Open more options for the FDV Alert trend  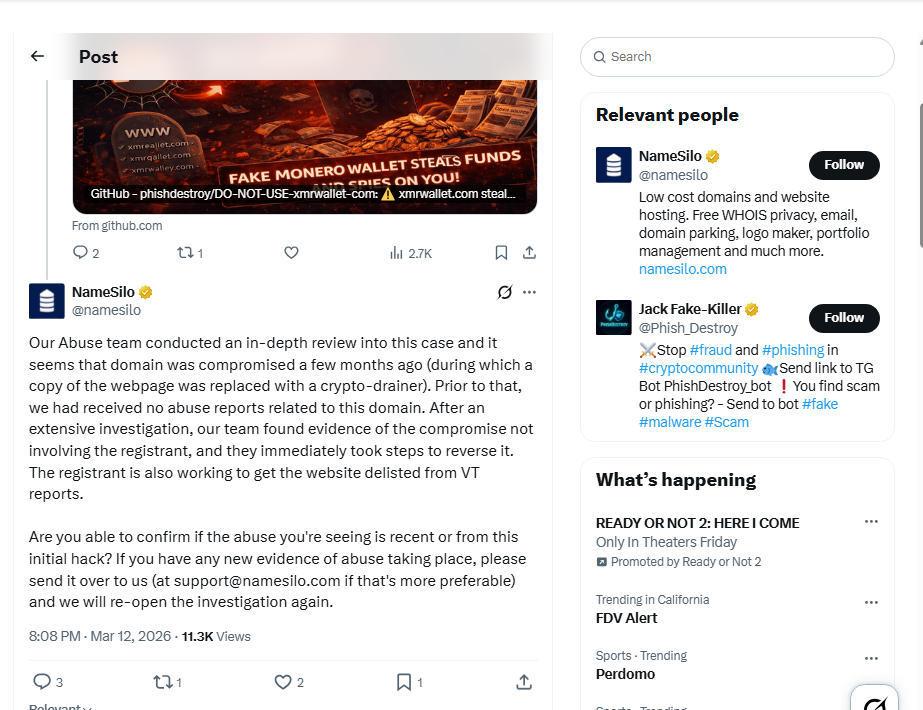[871, 602]
